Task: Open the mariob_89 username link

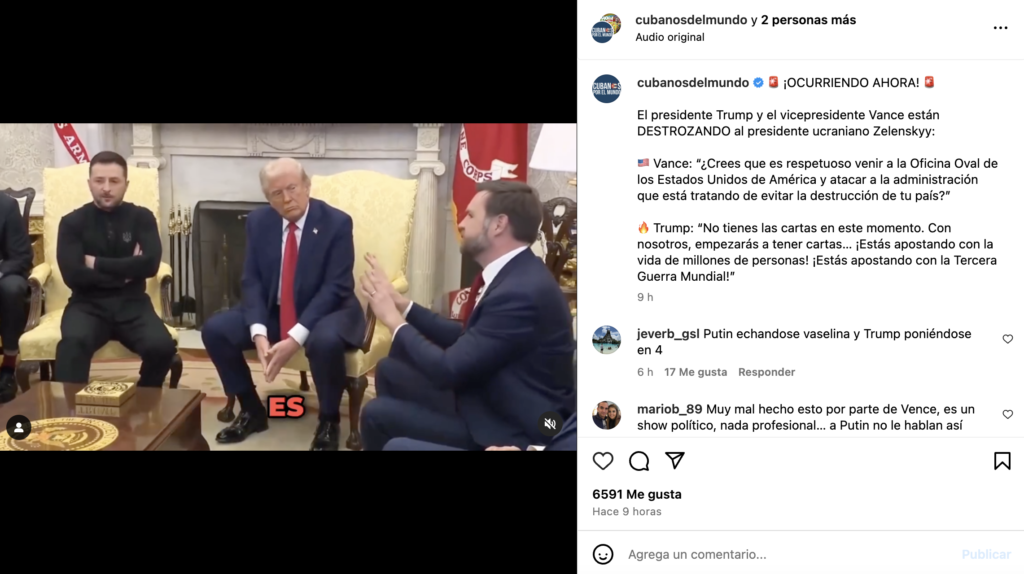Action: 669,409
